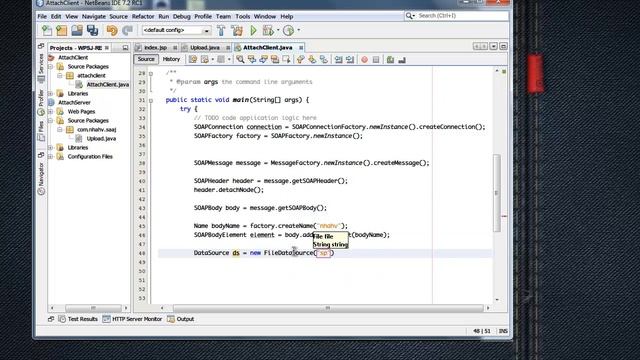The image size is (640, 360).
Task: Click the New Project toolbar icon
Action: pos(62,30)
